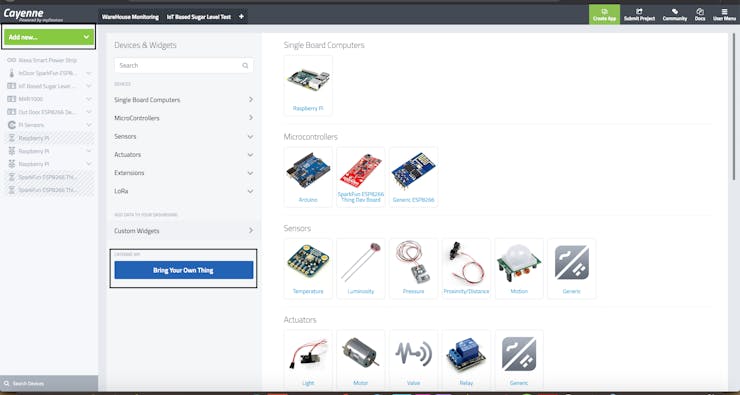Expand the MKR1000 device chevron
Viewport: 740px width, 395px height.
pos(88,99)
